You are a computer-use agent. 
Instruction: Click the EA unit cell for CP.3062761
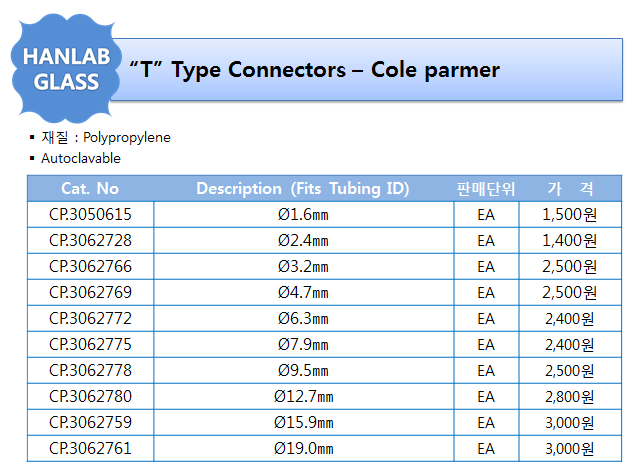click(x=486, y=448)
